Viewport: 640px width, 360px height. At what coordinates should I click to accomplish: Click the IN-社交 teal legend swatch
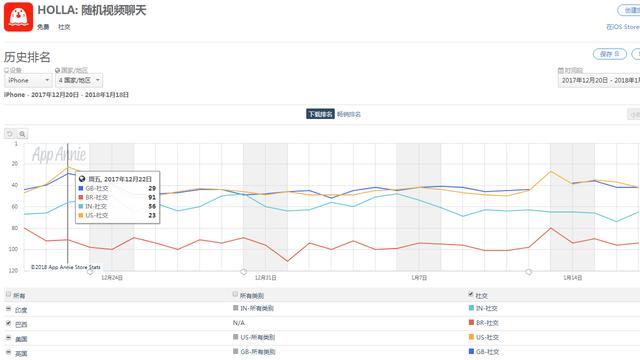point(471,308)
